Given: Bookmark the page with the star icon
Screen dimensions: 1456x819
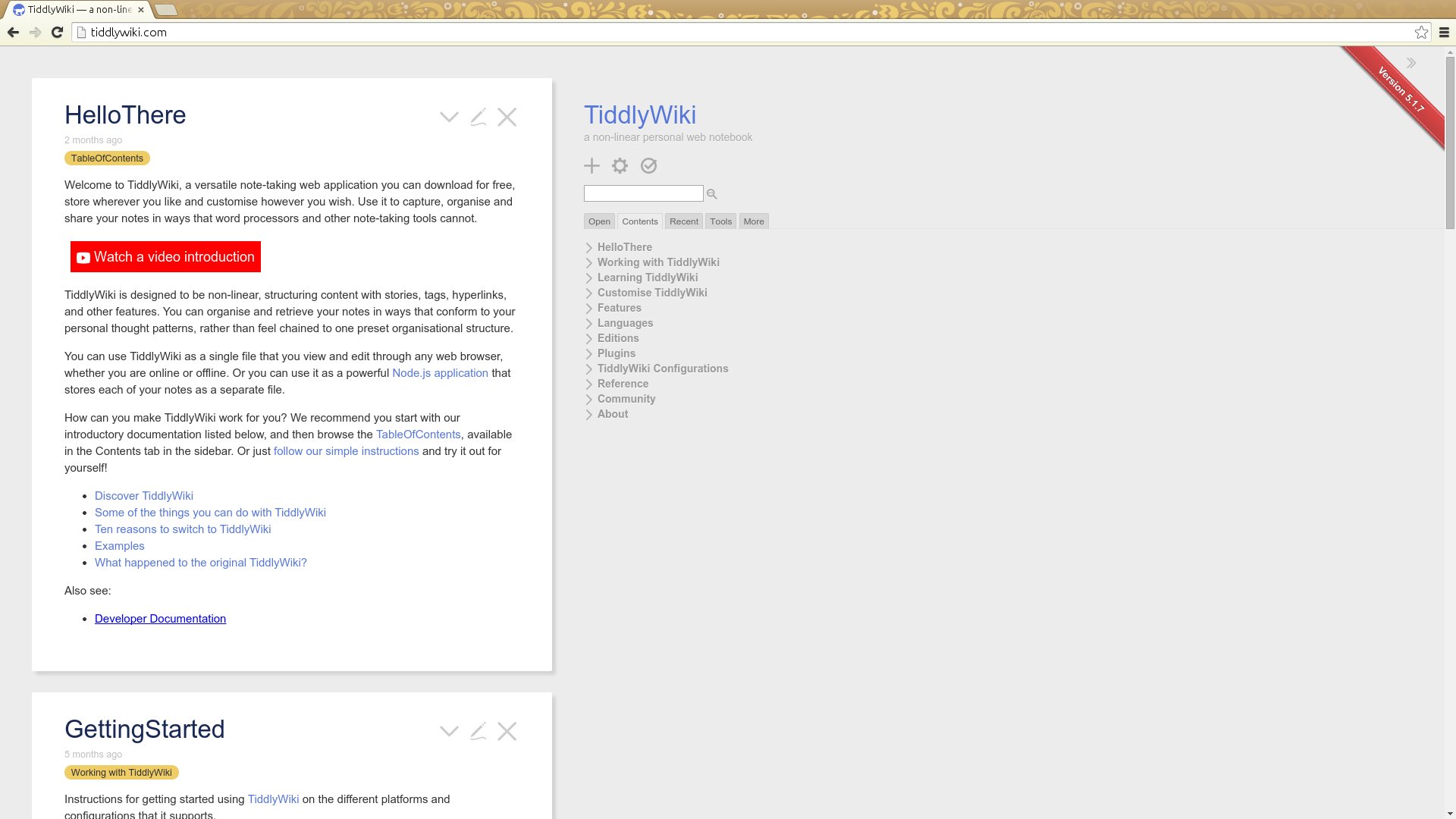Looking at the screenshot, I should pos(1421,32).
